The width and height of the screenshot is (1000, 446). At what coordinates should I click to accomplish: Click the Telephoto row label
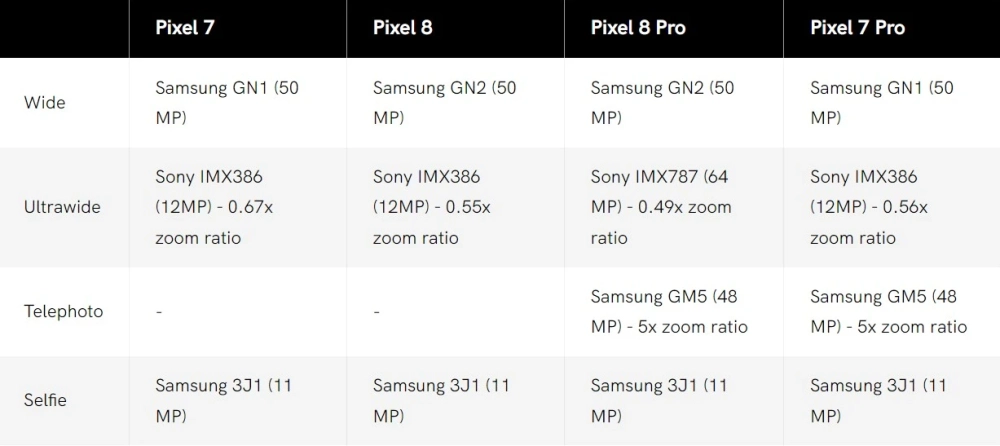(63, 311)
